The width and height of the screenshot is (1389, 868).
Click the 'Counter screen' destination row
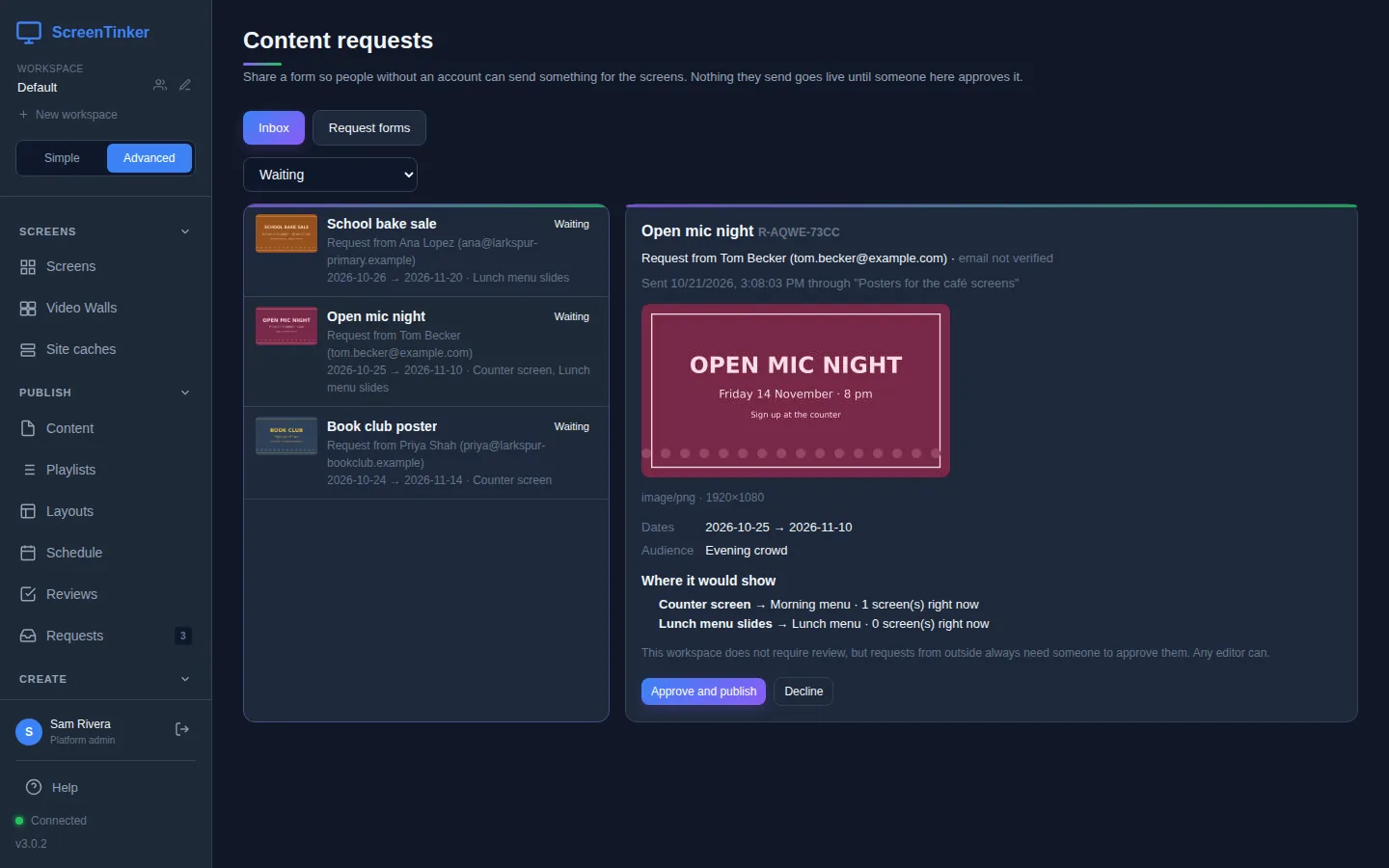pyautogui.click(x=819, y=605)
